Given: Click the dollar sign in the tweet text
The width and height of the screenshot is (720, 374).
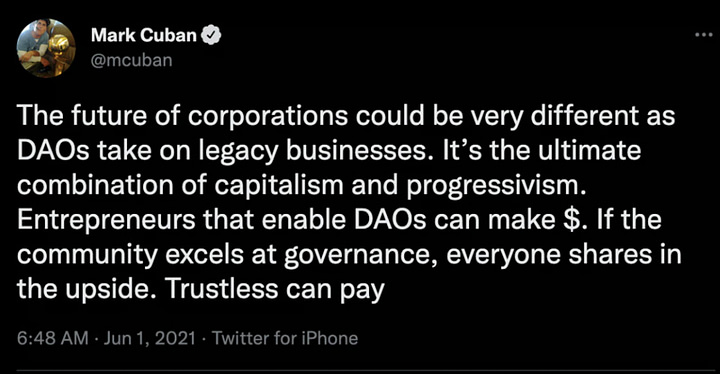Looking at the screenshot, I should 569,220.
